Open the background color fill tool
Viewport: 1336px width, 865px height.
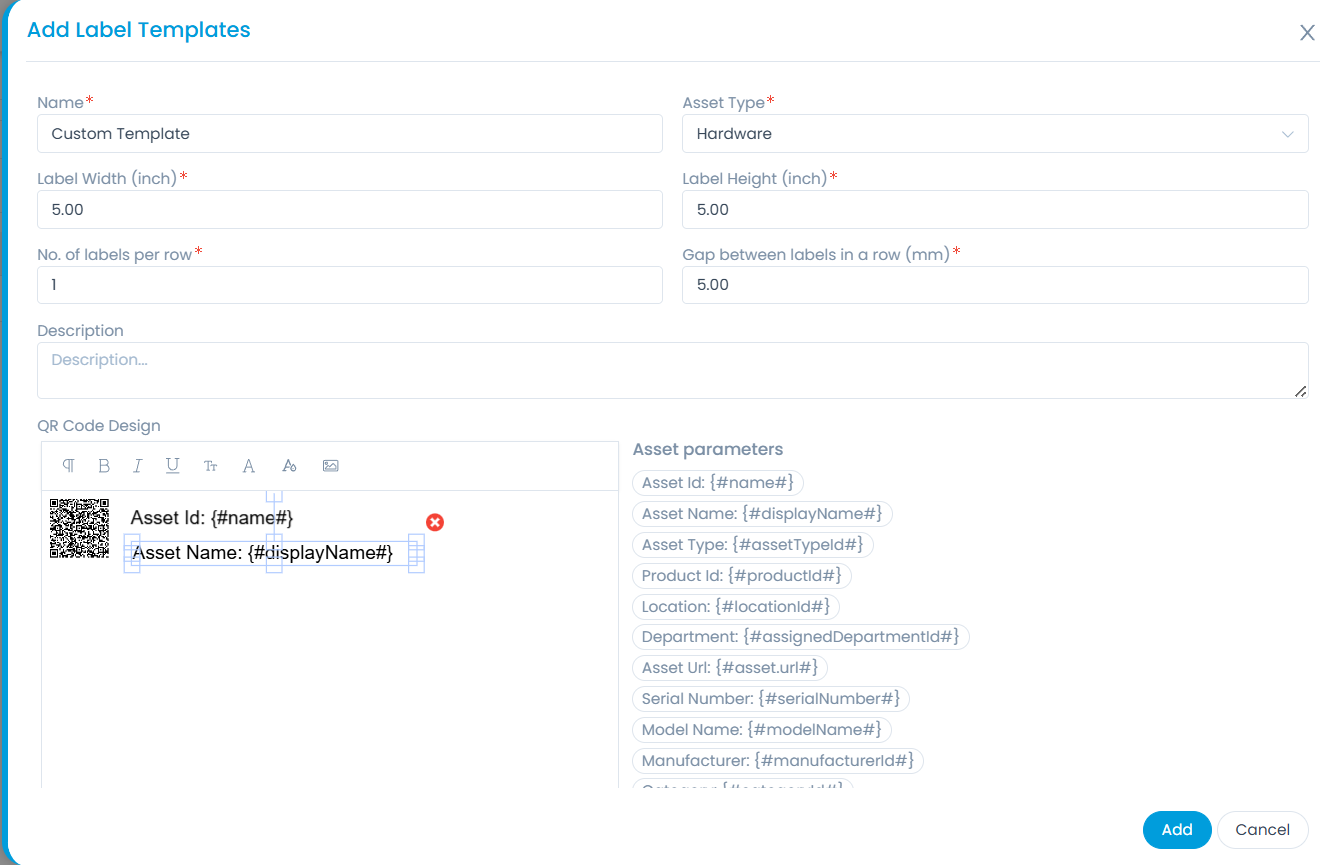point(289,466)
